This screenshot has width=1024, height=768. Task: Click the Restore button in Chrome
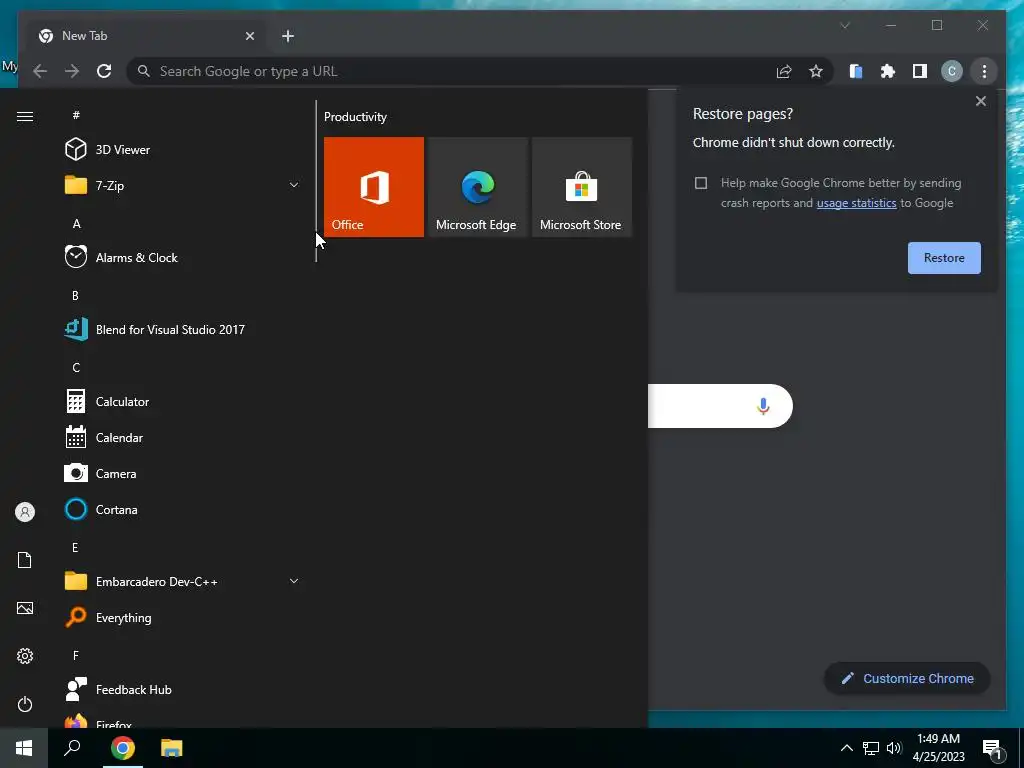pos(944,258)
